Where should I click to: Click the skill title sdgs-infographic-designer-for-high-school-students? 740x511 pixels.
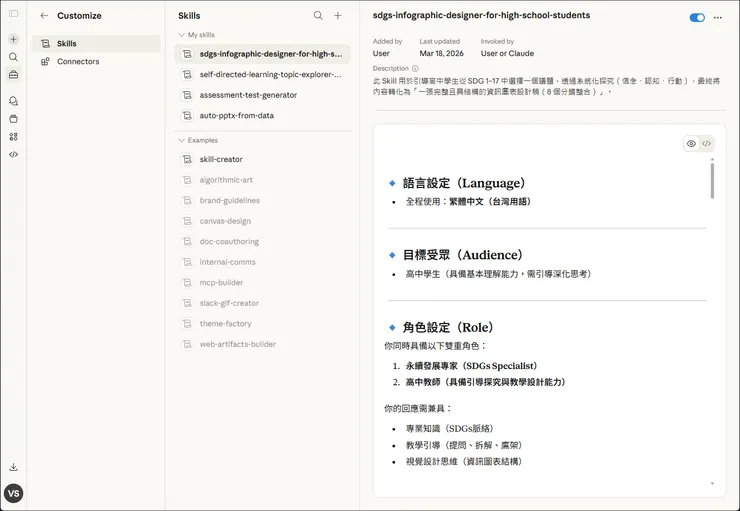click(x=481, y=15)
